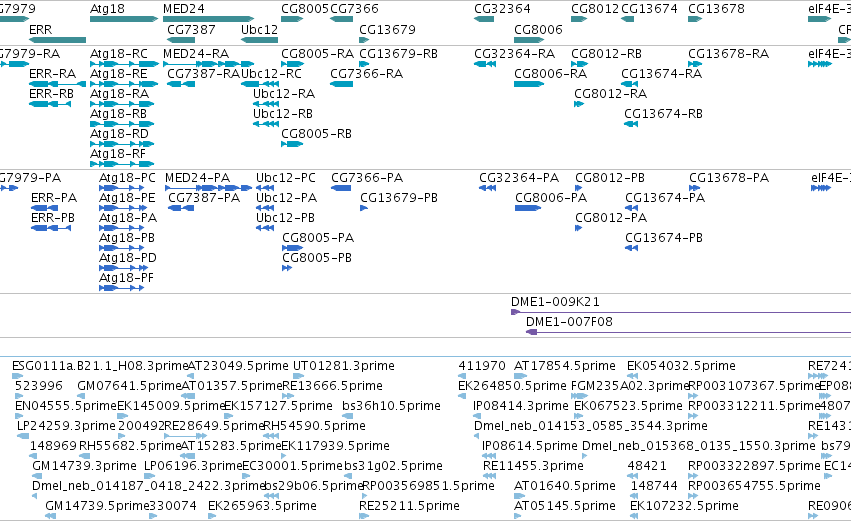Viewport: 851px width, 521px height.
Task: Select the ERR-PB protein label
Action: pos(53,218)
